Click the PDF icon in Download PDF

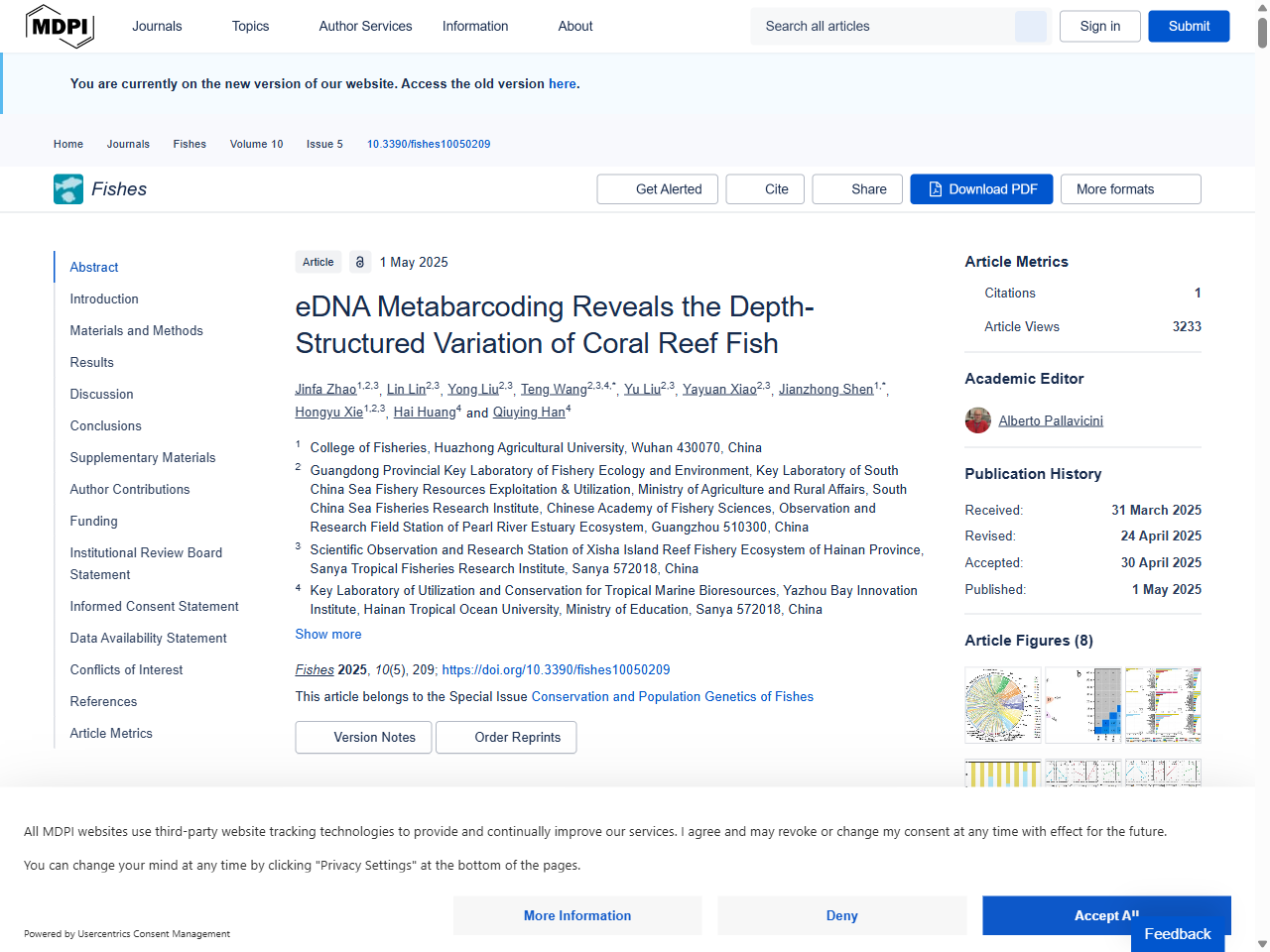click(934, 188)
